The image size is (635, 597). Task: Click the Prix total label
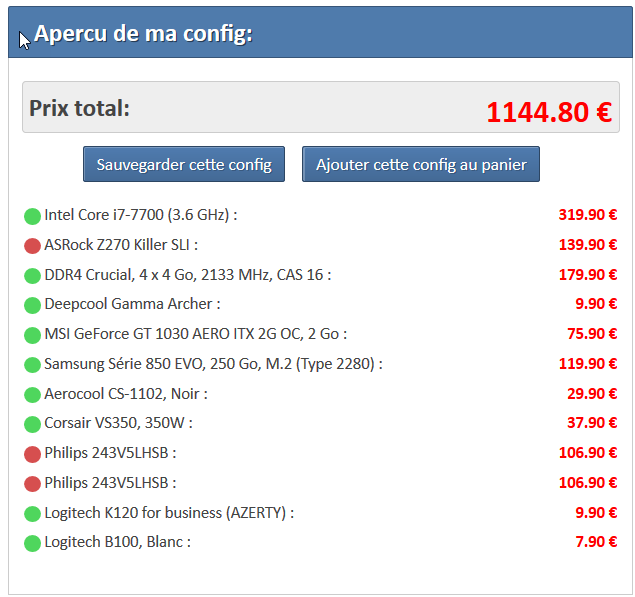[79, 109]
